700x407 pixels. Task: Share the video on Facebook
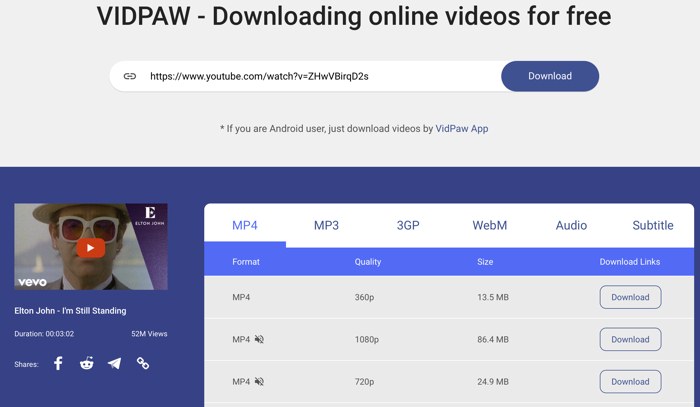(58, 363)
